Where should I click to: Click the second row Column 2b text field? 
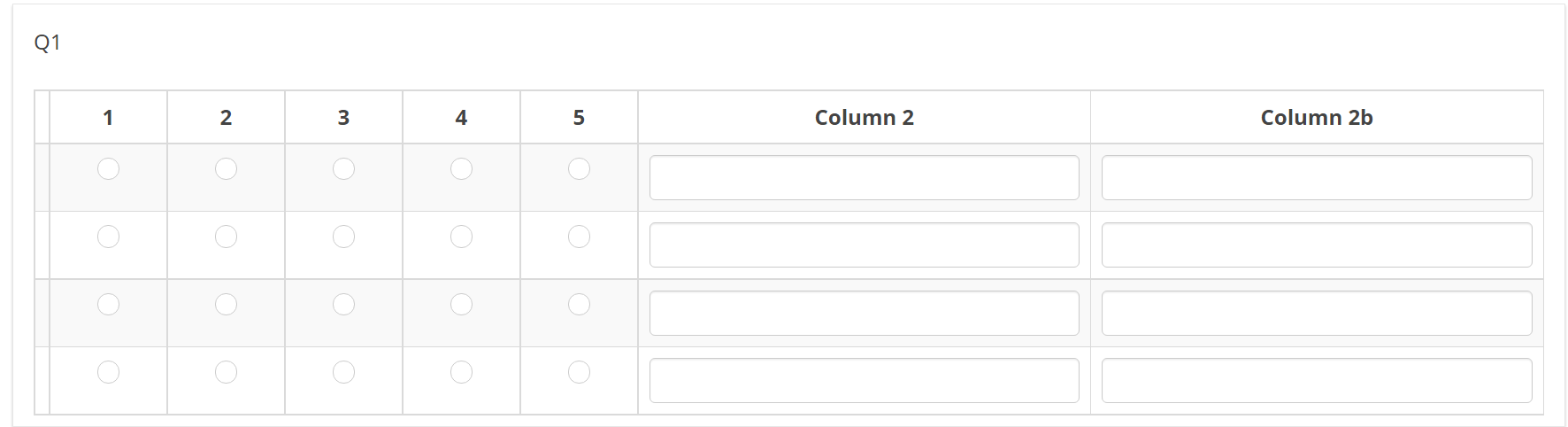click(1316, 245)
